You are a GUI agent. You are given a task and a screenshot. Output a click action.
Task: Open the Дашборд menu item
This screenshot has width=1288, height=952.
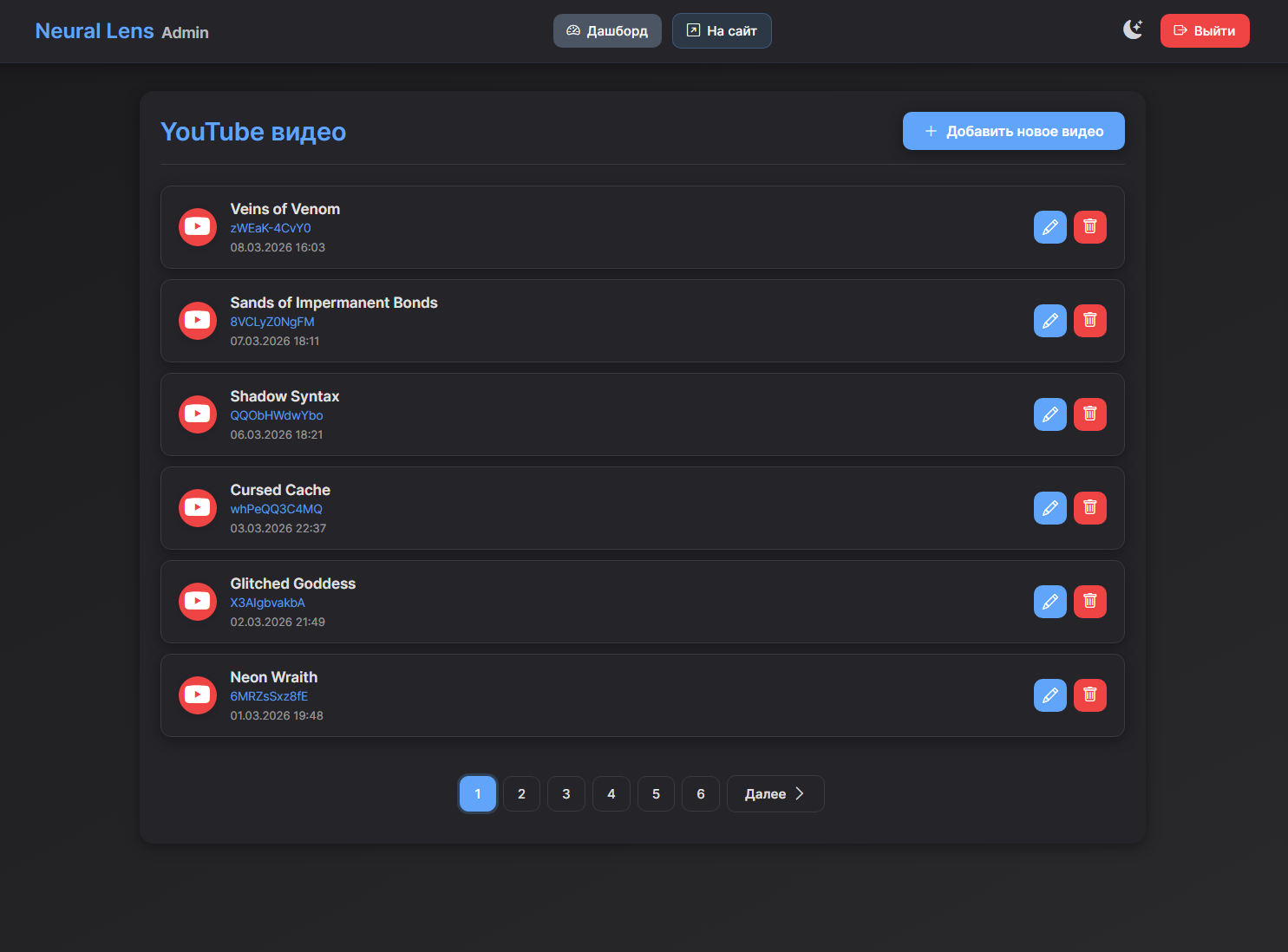coord(607,31)
